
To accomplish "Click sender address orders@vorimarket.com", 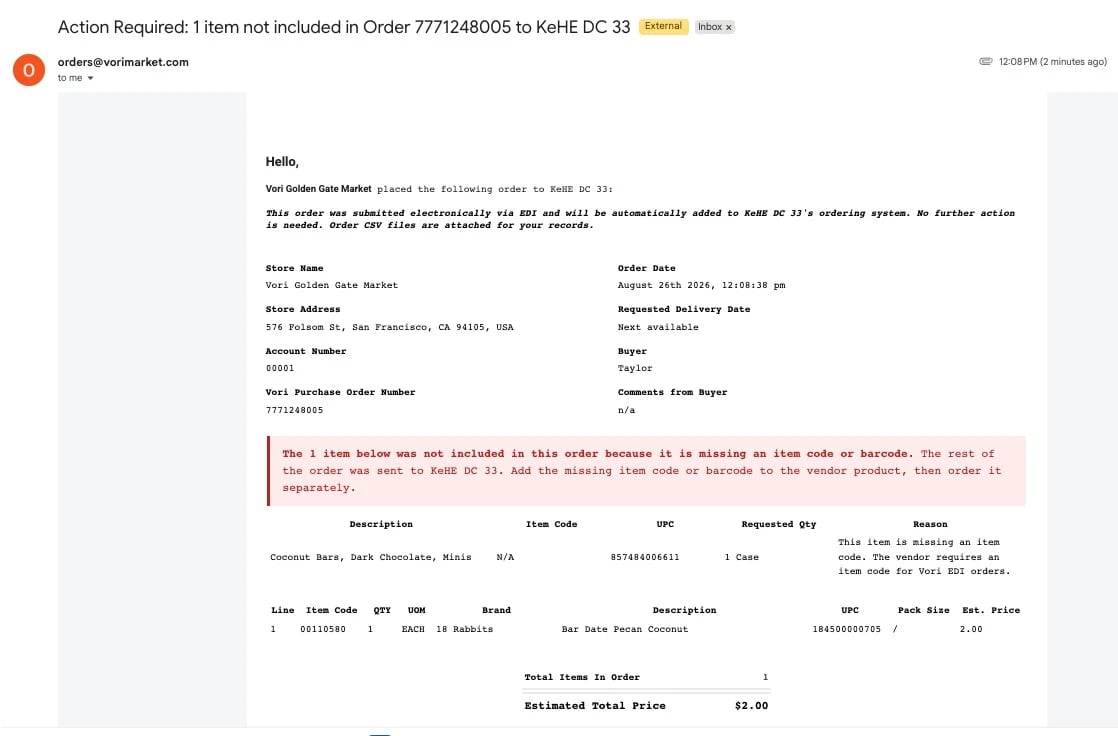I will pos(123,62).
